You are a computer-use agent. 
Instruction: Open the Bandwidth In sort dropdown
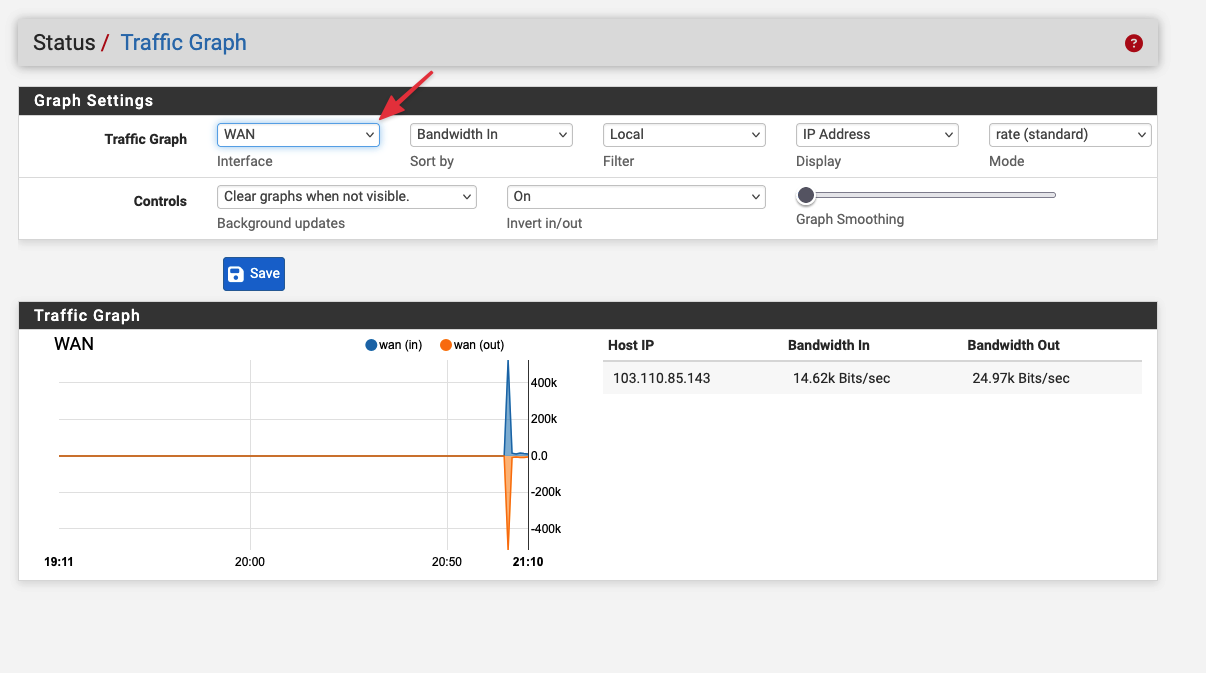(491, 135)
